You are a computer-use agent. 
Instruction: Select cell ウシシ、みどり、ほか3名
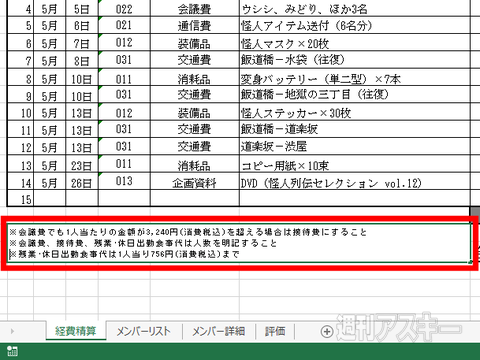coord(355,9)
